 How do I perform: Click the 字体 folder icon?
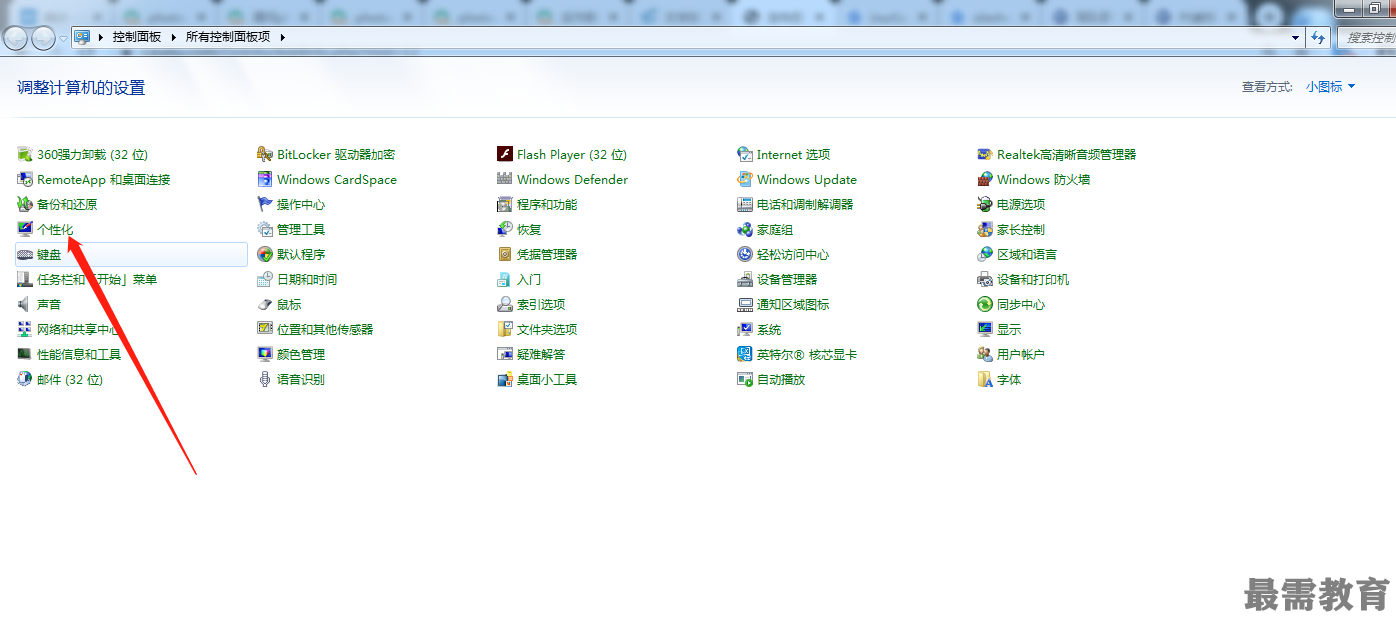coord(985,379)
